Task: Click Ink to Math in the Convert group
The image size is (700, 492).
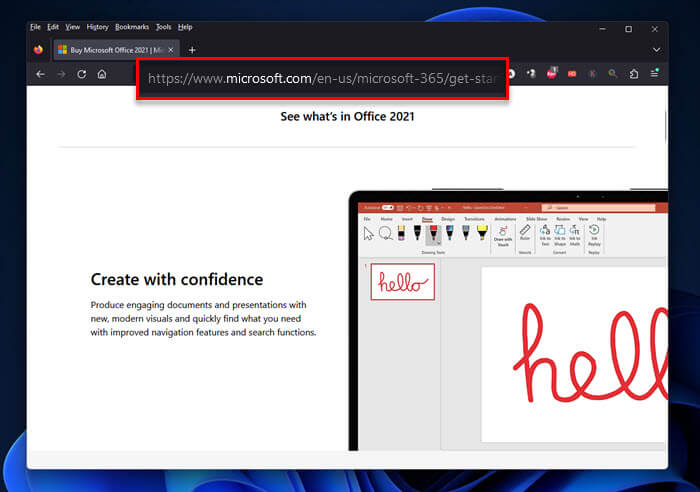Action: coord(575,236)
